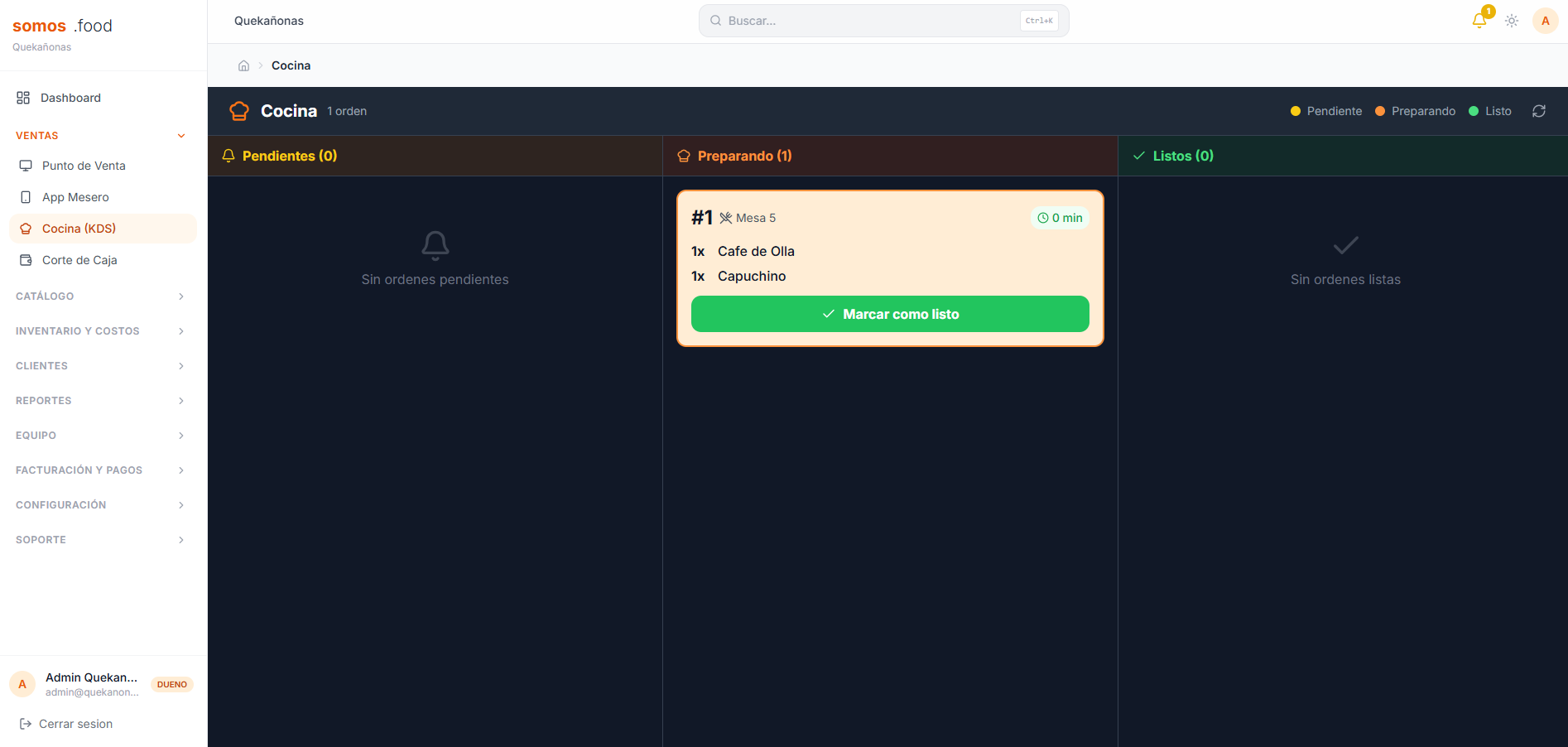The image size is (1568, 747).
Task: Click the home breadcrumb icon
Action: coord(243,65)
